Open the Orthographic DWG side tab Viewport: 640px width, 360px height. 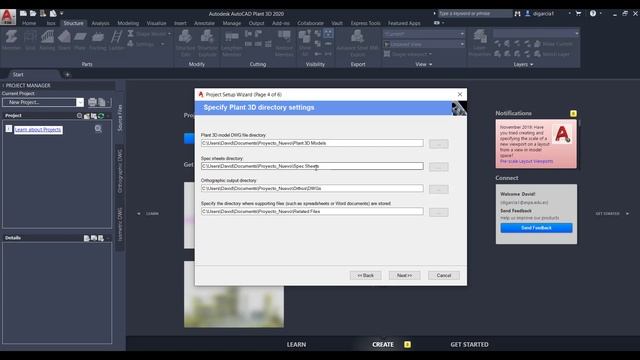point(120,171)
